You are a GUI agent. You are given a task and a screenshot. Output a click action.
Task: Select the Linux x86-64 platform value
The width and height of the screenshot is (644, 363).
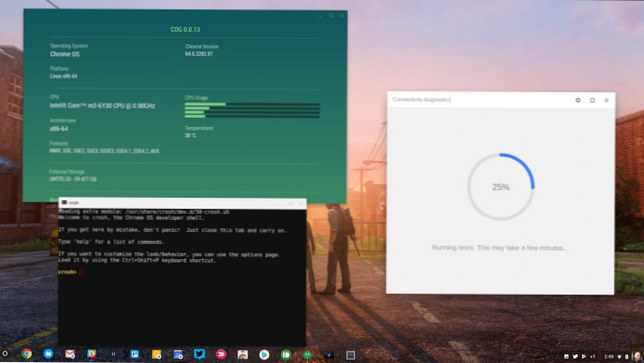tap(64, 76)
